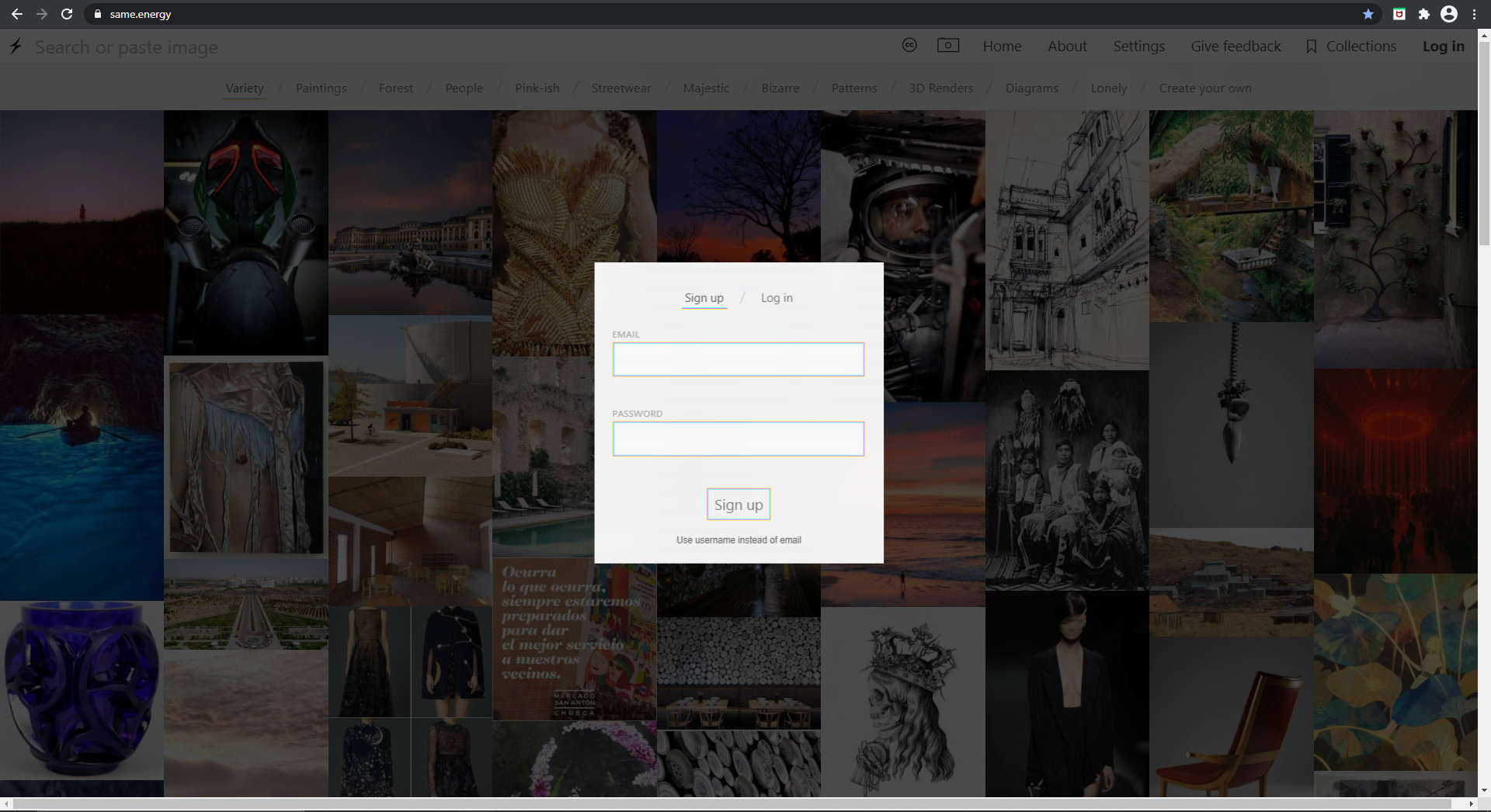
Task: Open the Give feedback link
Action: 1236,47
